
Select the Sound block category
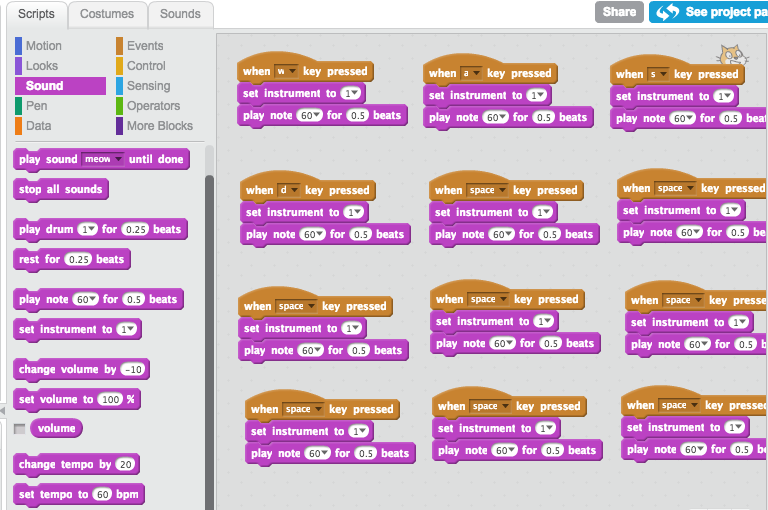[60, 86]
